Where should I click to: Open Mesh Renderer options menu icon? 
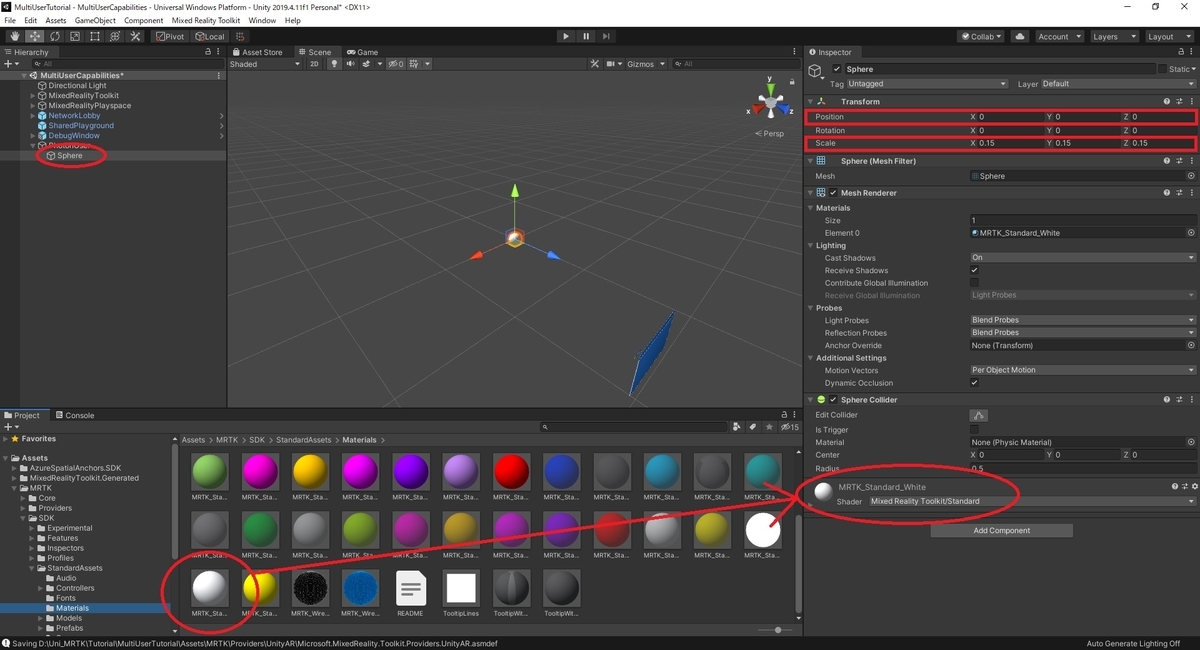1191,192
